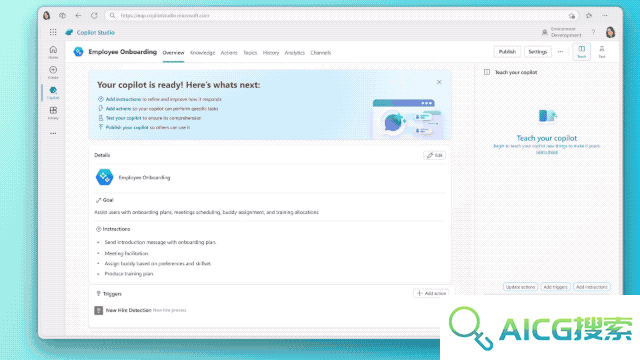
Task: Open the user profile avatar
Action: (610, 32)
